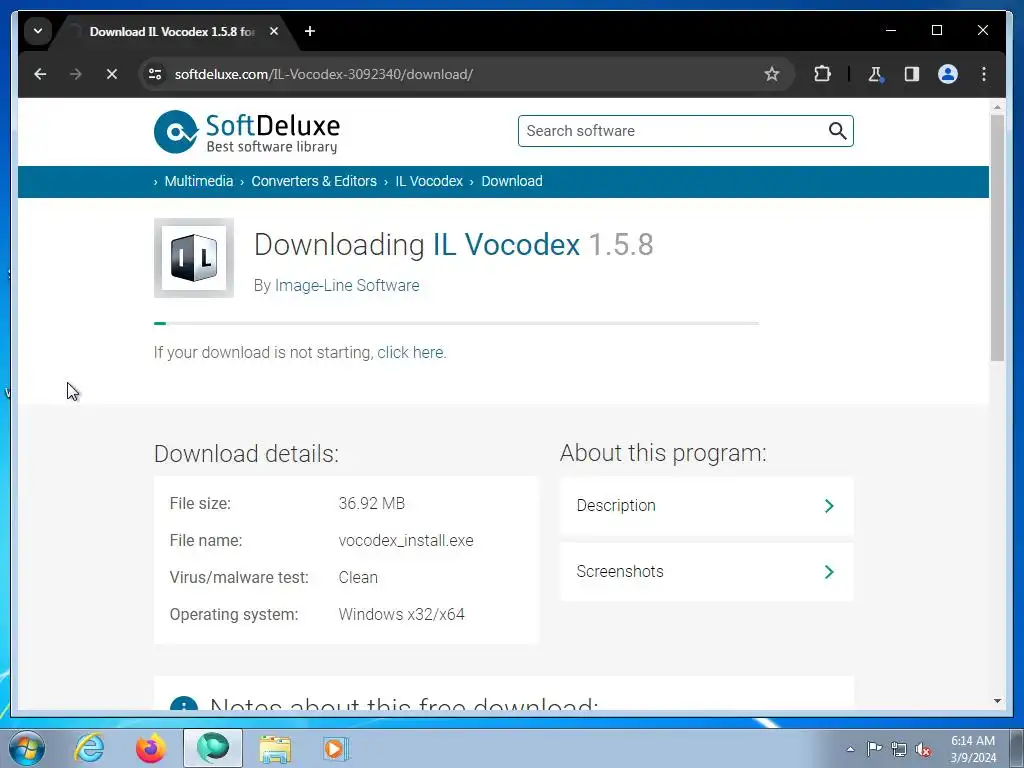The height and width of the screenshot is (768, 1024).
Task: Bookmark this page with the star icon
Action: (772, 74)
